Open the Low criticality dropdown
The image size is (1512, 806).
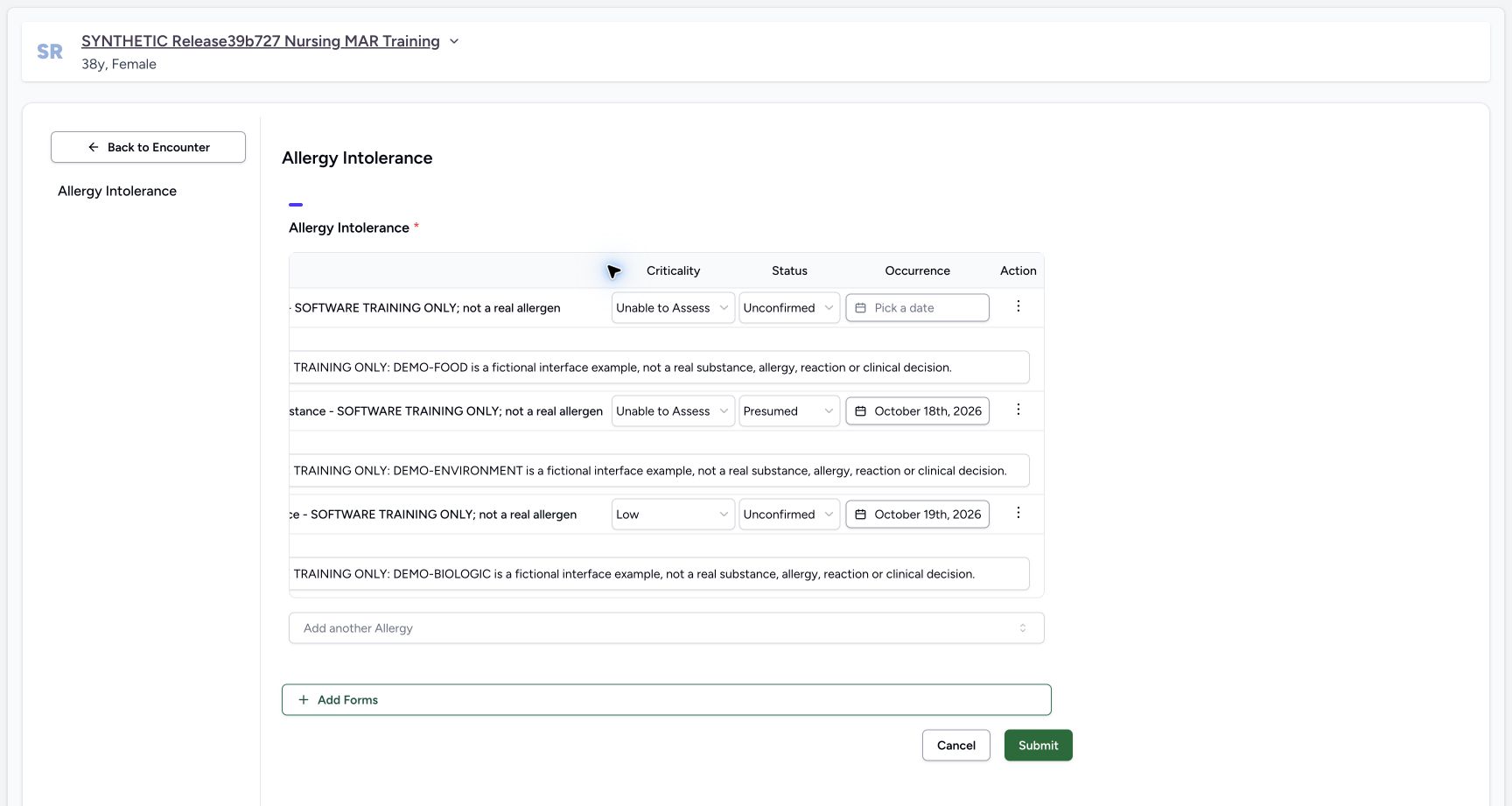coord(673,515)
